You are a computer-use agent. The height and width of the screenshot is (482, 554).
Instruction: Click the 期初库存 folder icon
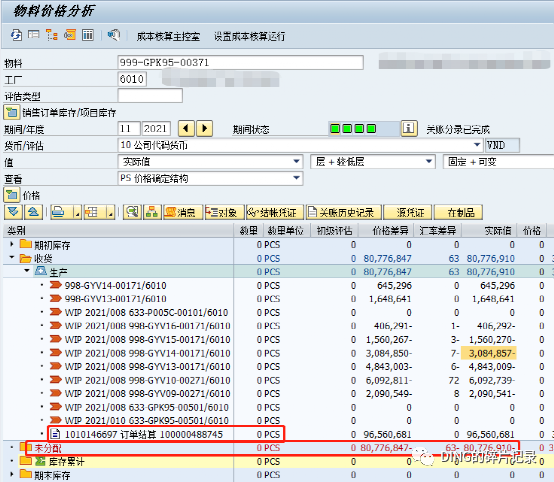point(25,244)
